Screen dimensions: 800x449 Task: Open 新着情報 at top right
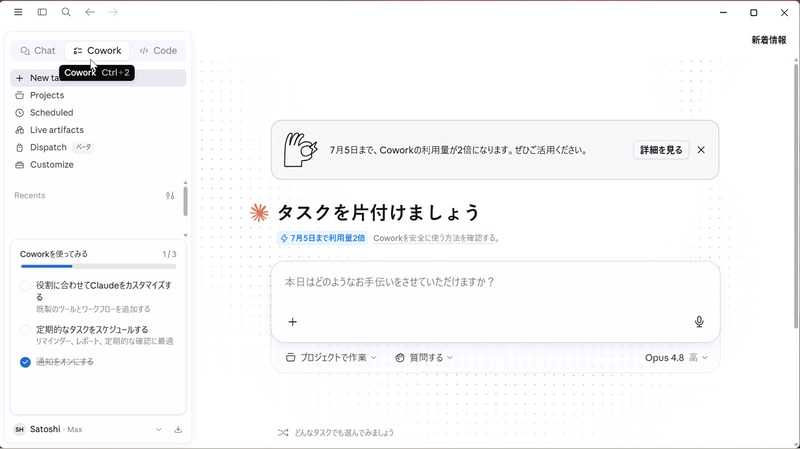pyautogui.click(x=769, y=40)
